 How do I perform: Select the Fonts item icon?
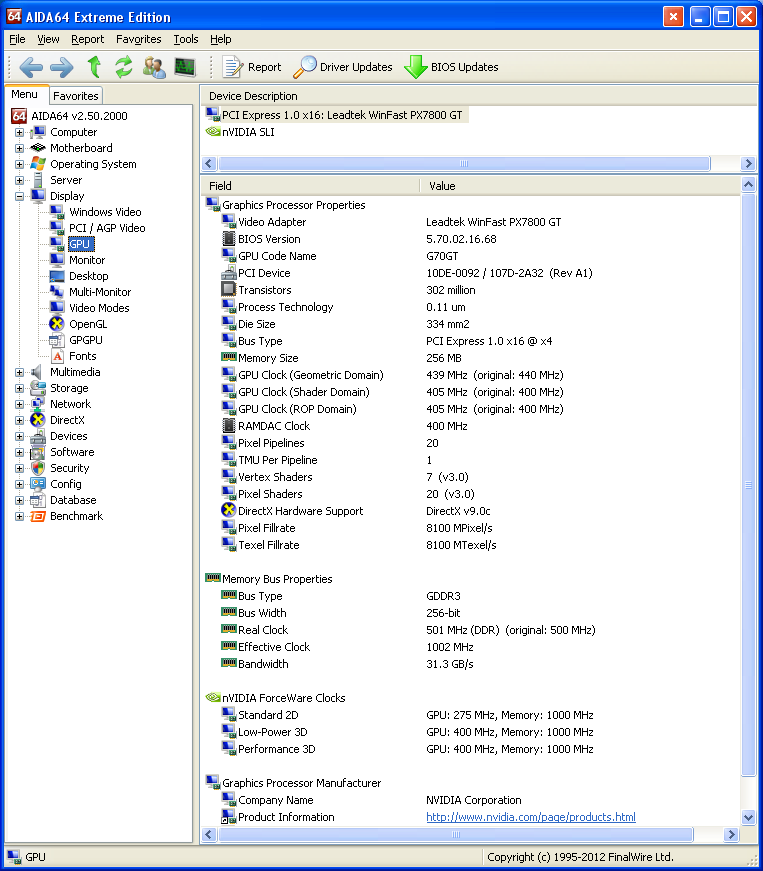click(57, 356)
